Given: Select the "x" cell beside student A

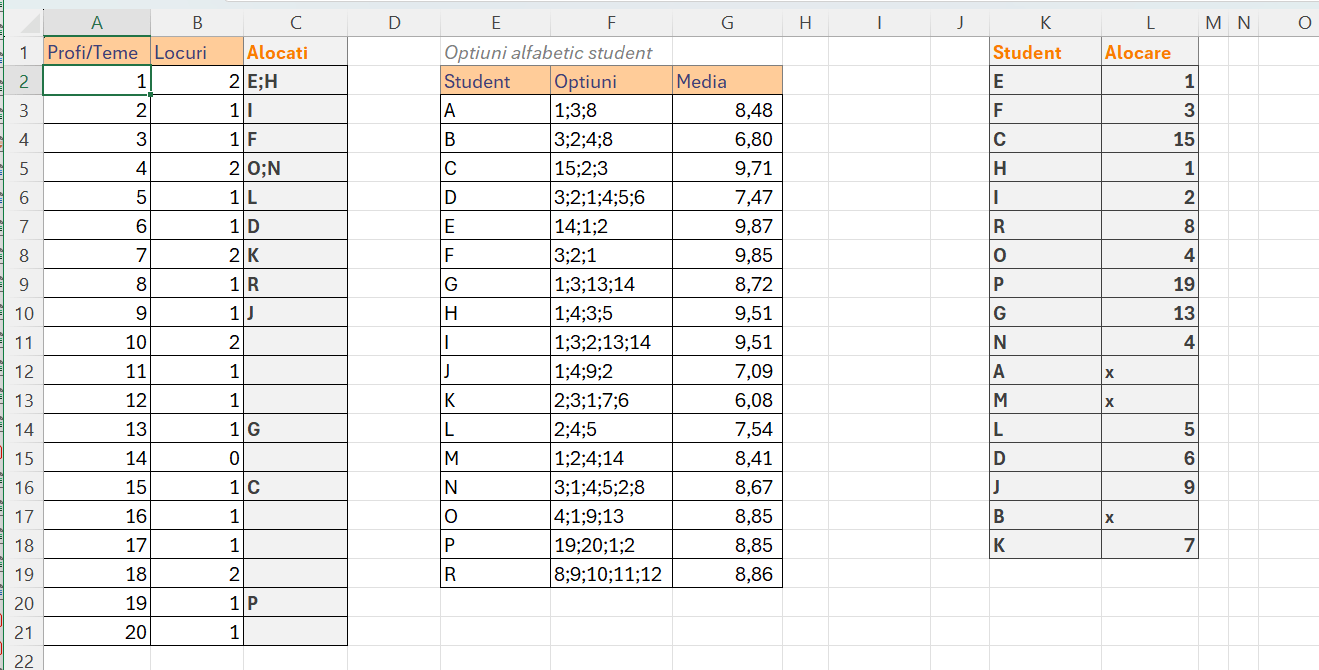Looking at the screenshot, I should pyautogui.click(x=1150, y=372).
